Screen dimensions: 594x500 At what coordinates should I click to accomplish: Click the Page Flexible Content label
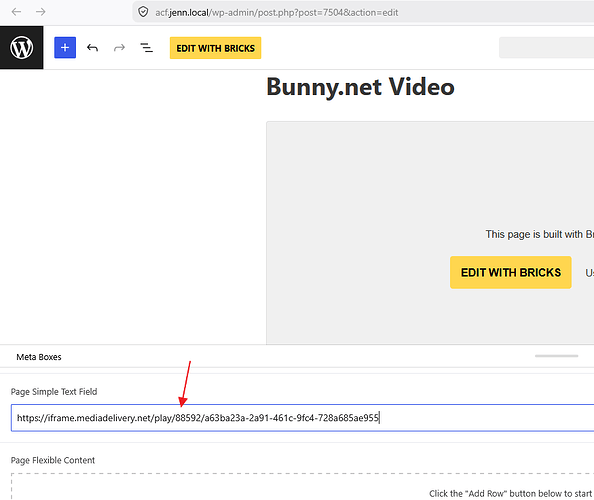tap(53, 460)
